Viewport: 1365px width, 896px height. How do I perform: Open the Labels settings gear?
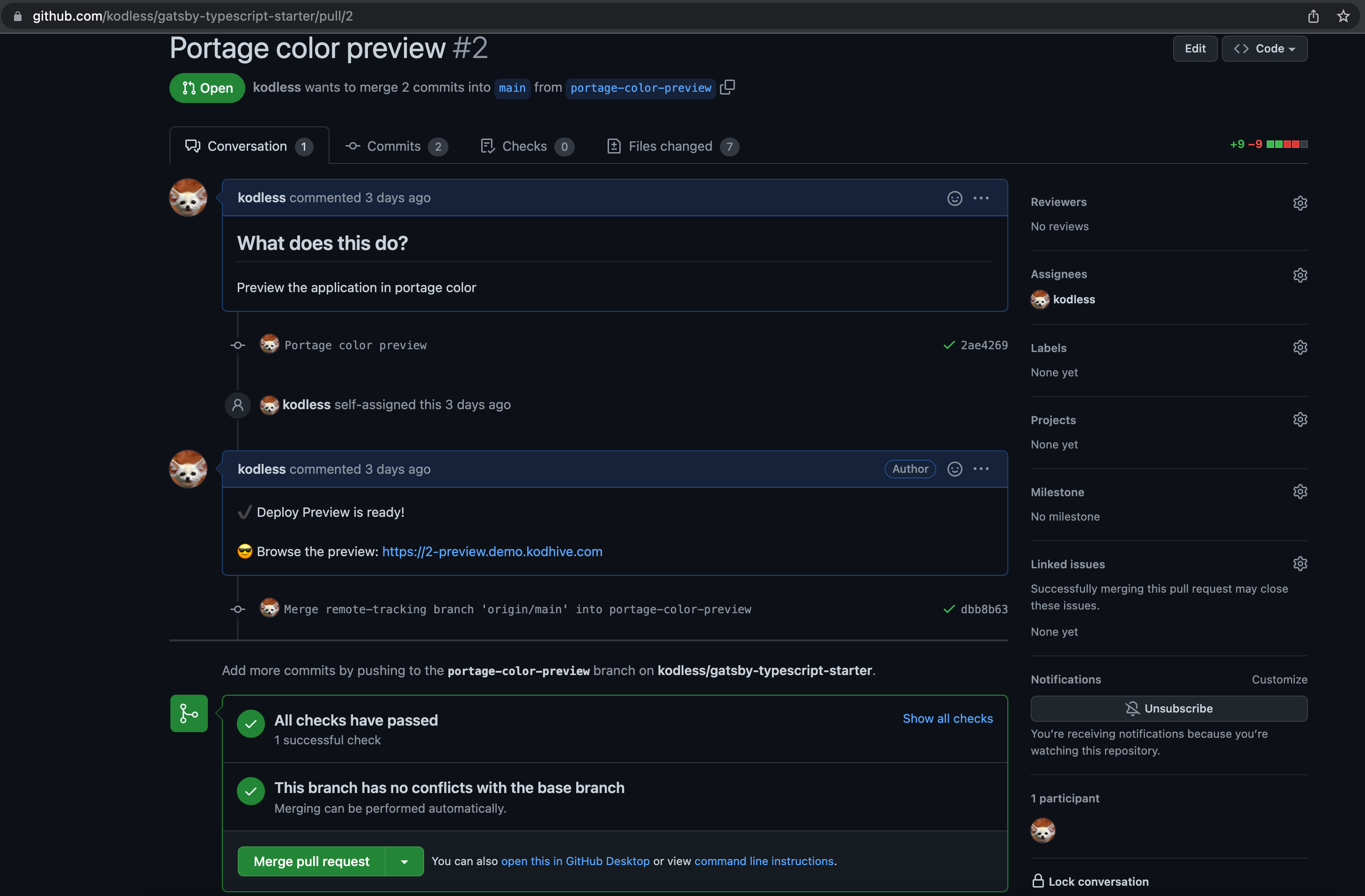[1299, 347]
